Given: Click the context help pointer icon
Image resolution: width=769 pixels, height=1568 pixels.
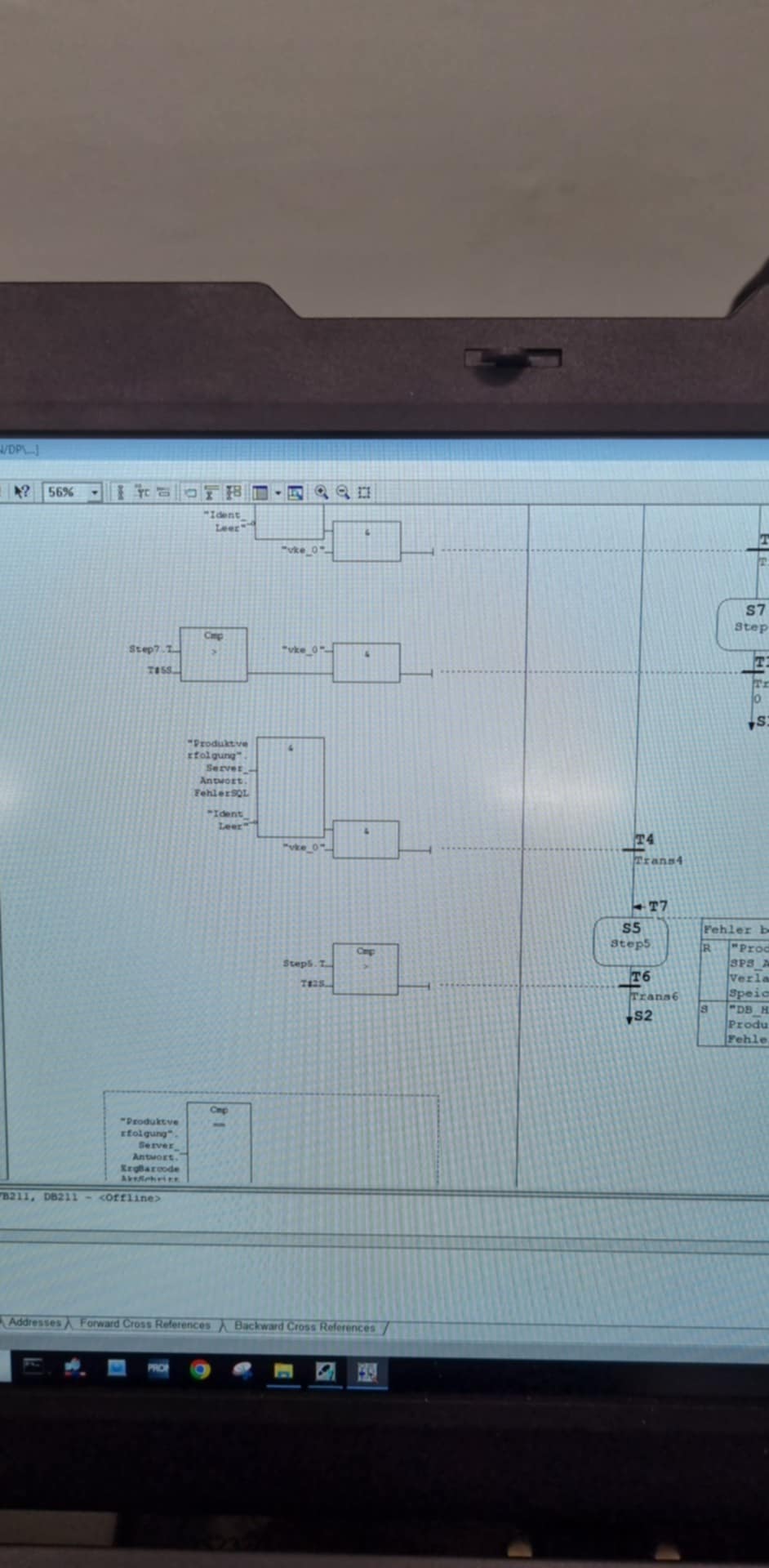Looking at the screenshot, I should (x=22, y=491).
